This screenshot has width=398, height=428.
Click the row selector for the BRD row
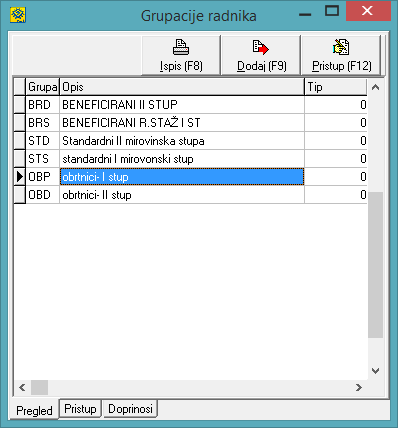click(20, 105)
